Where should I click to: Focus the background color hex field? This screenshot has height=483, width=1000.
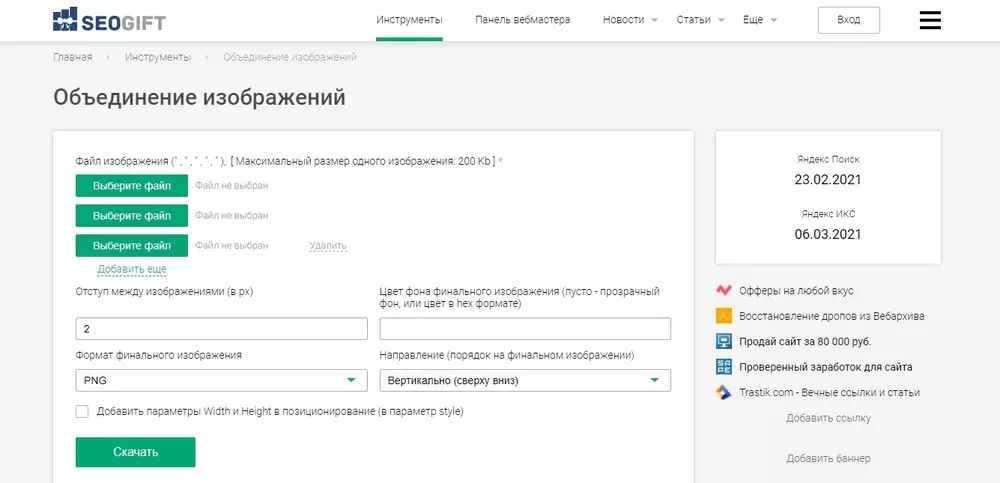click(525, 329)
